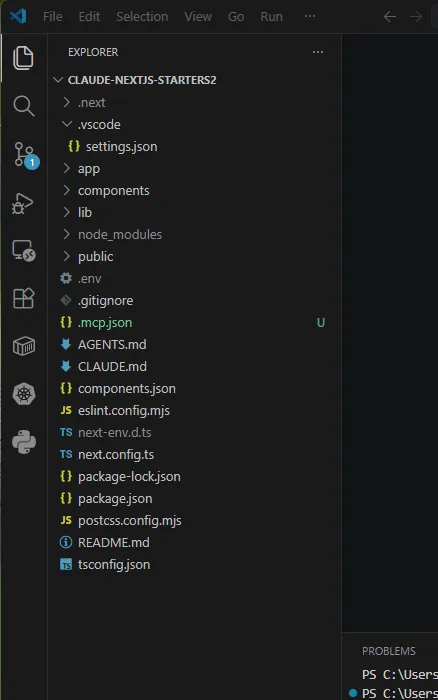Open Source Control view with badge

point(25,155)
